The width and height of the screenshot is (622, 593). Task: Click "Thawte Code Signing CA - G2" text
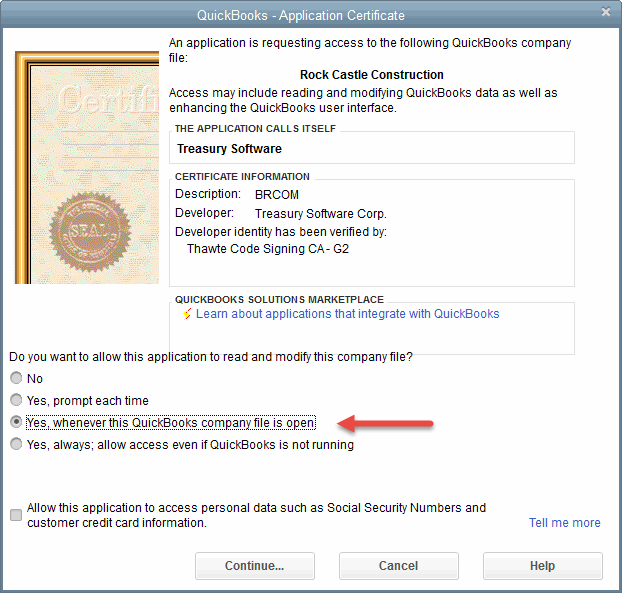(268, 249)
